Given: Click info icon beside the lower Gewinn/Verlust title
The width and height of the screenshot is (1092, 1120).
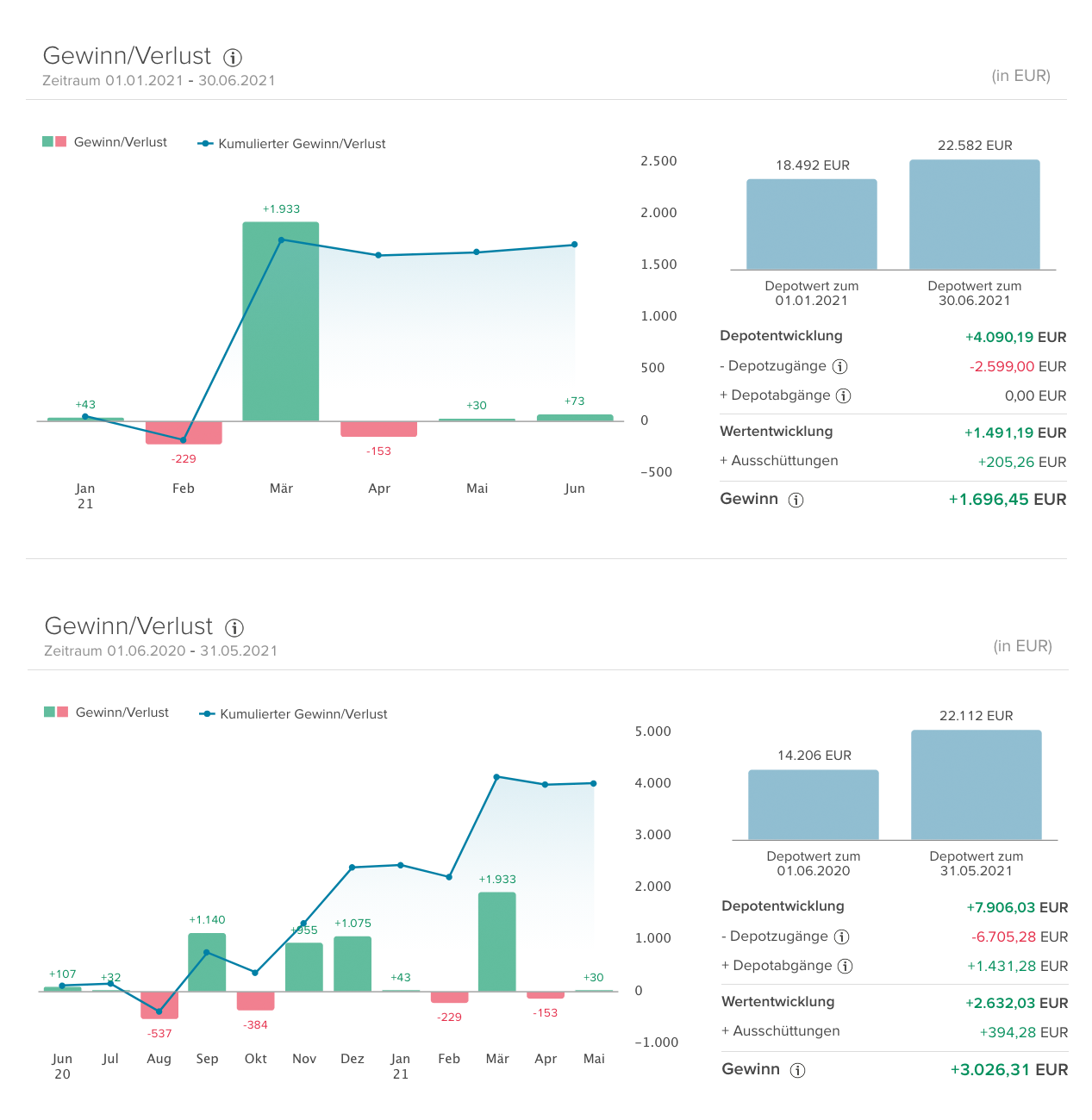Looking at the screenshot, I should [234, 628].
